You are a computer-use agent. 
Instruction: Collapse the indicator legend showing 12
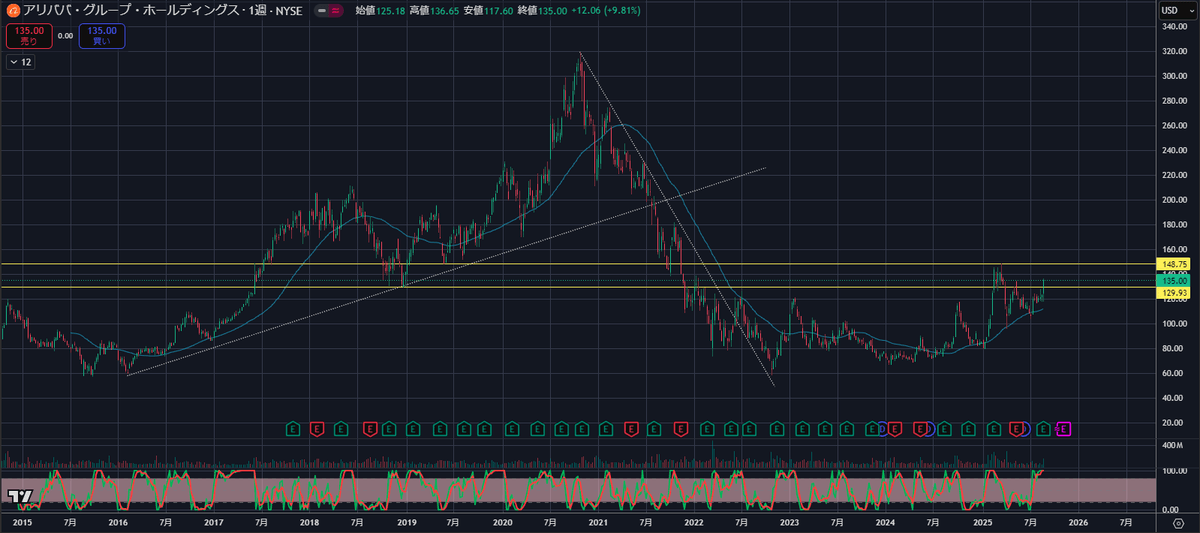[x=21, y=62]
